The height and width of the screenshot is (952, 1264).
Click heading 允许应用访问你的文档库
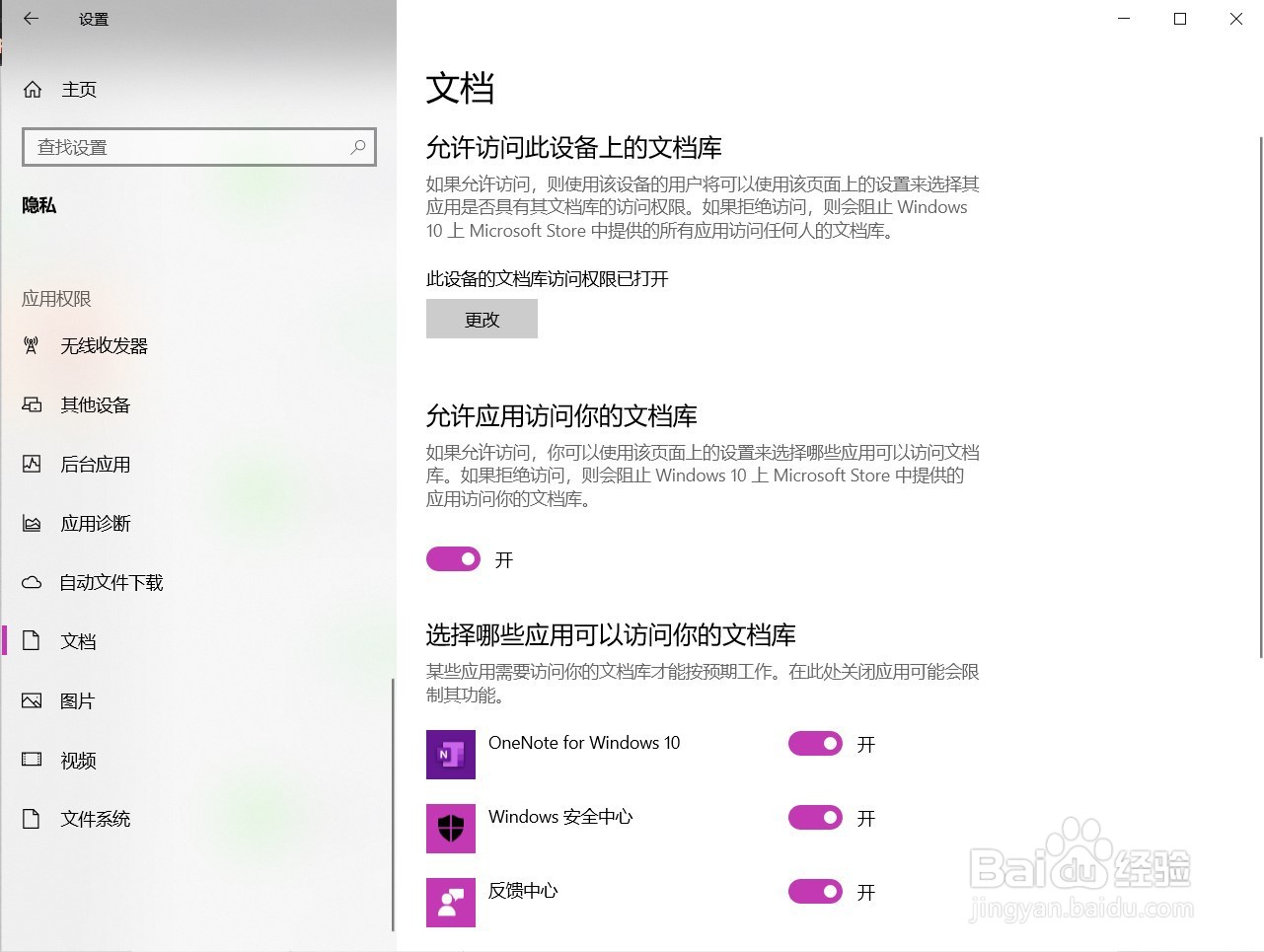561,416
